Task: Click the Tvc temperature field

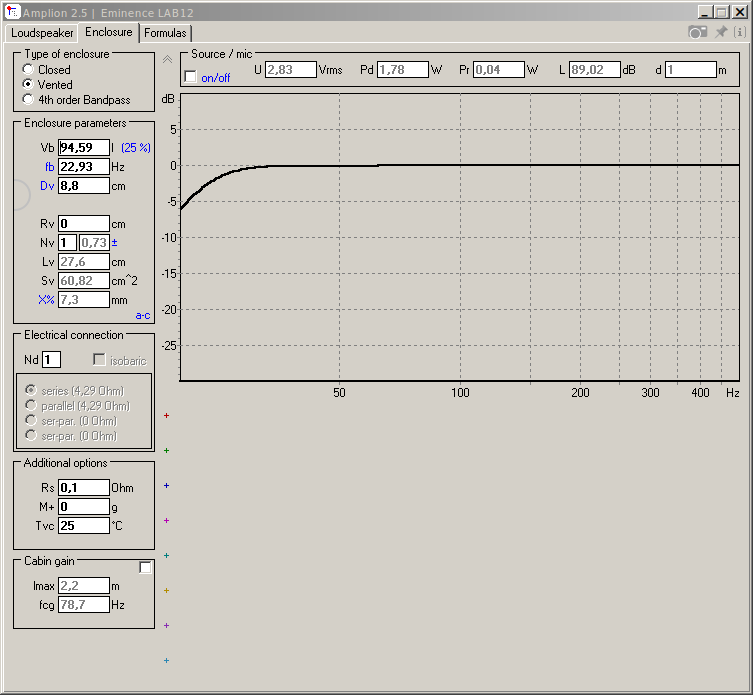Action: click(x=84, y=525)
